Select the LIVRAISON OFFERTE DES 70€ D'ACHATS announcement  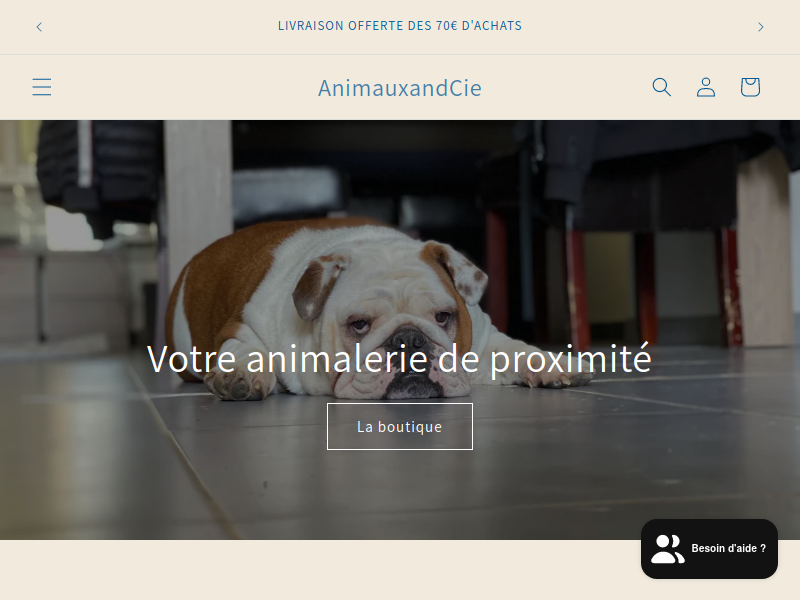[399, 26]
